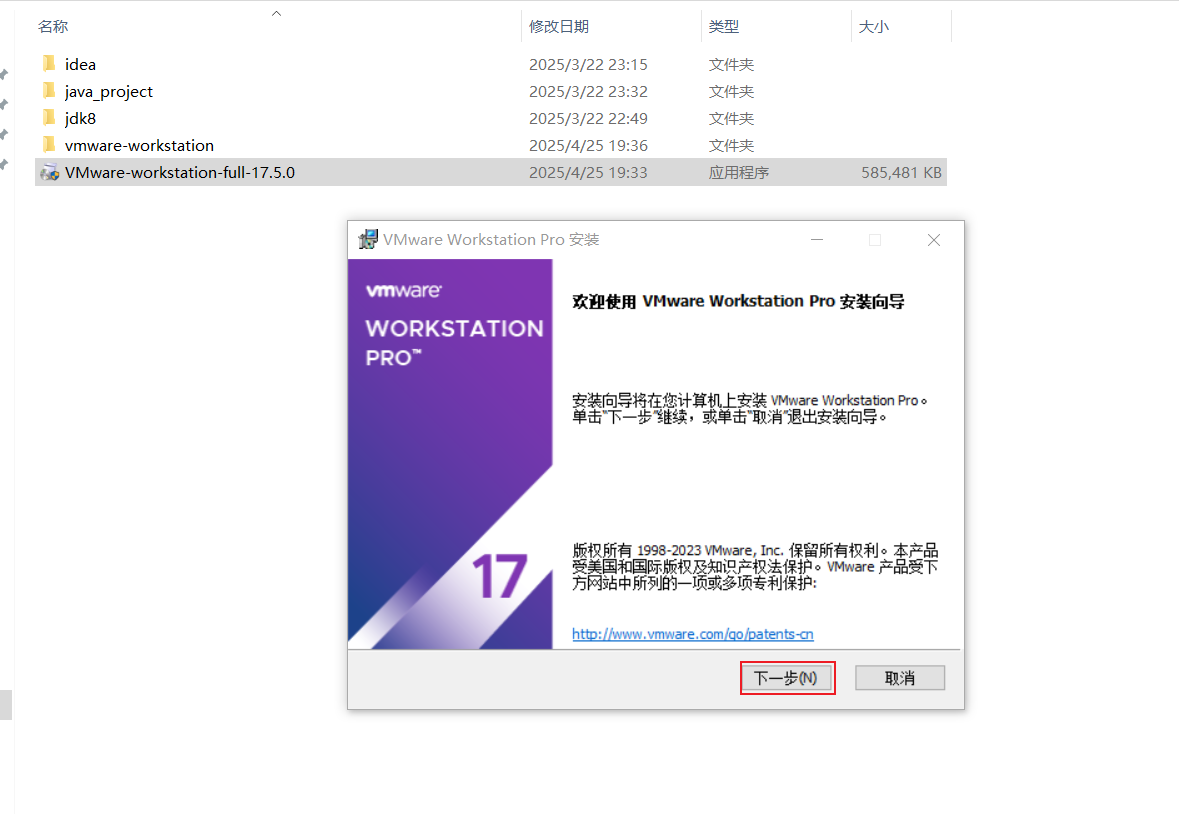Viewport: 1179px width, 814px height.
Task: Sort files by 大小 column header
Action: point(874,26)
